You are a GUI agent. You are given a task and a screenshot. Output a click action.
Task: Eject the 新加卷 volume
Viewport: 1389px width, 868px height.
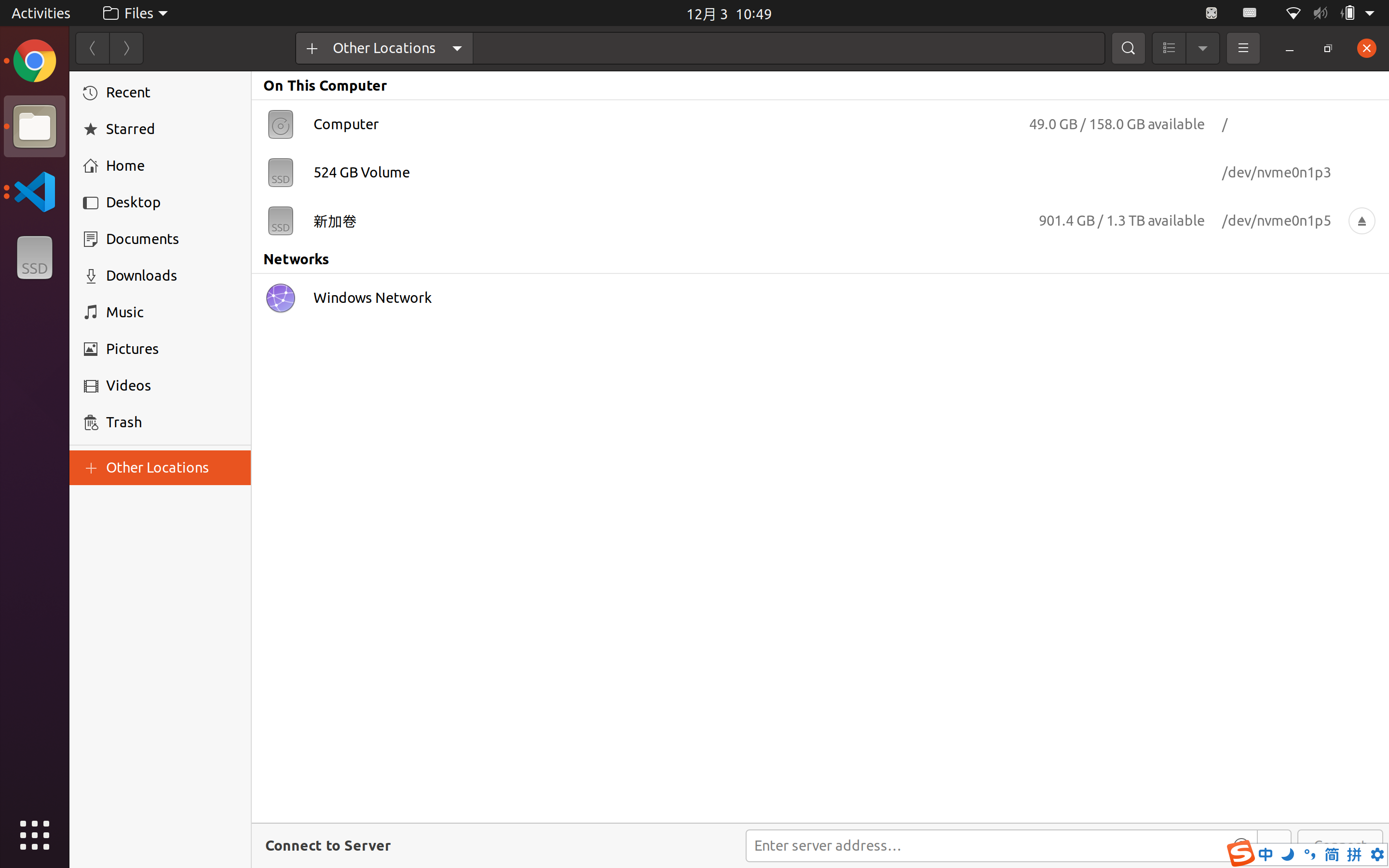1362,220
